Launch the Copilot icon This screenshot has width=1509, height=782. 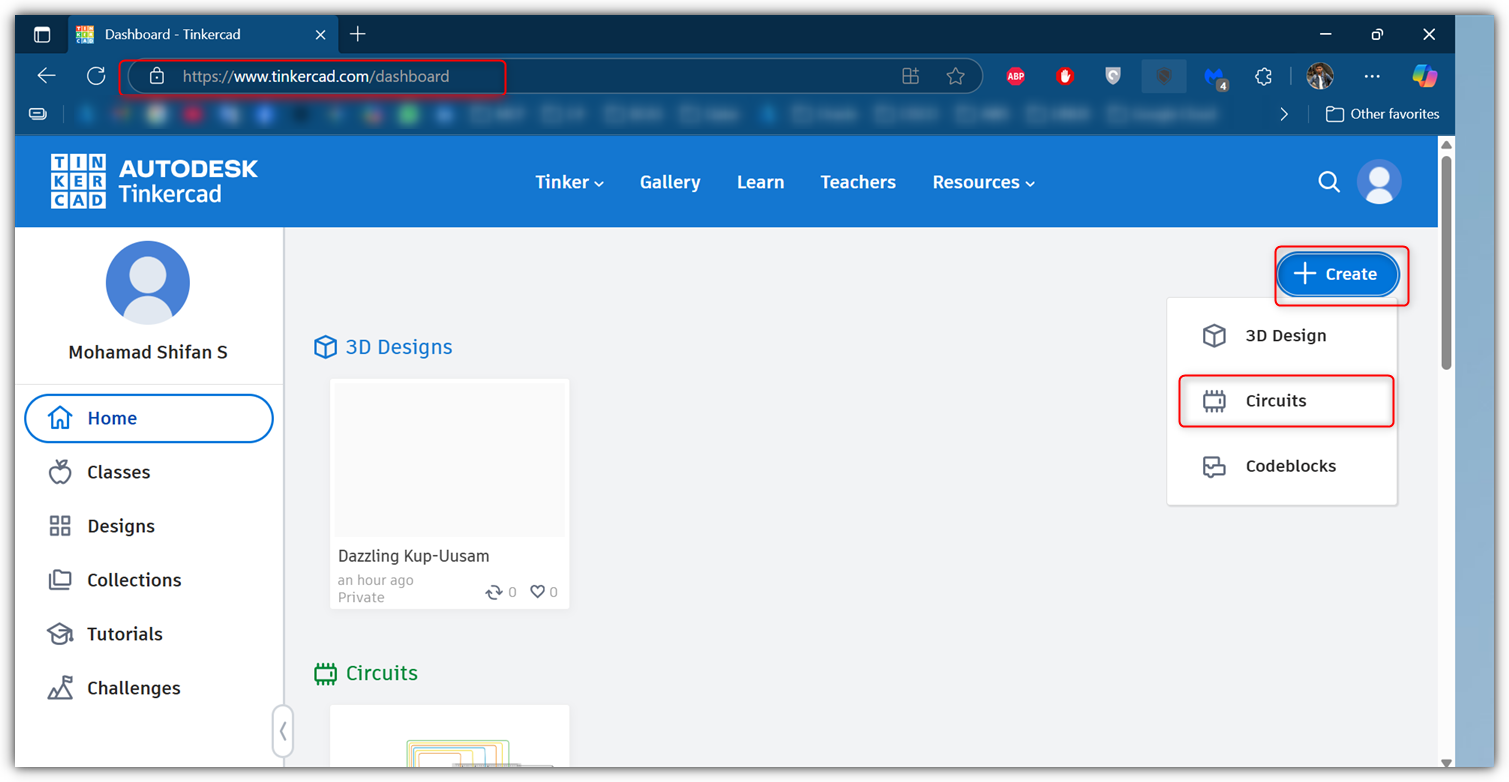point(1424,76)
